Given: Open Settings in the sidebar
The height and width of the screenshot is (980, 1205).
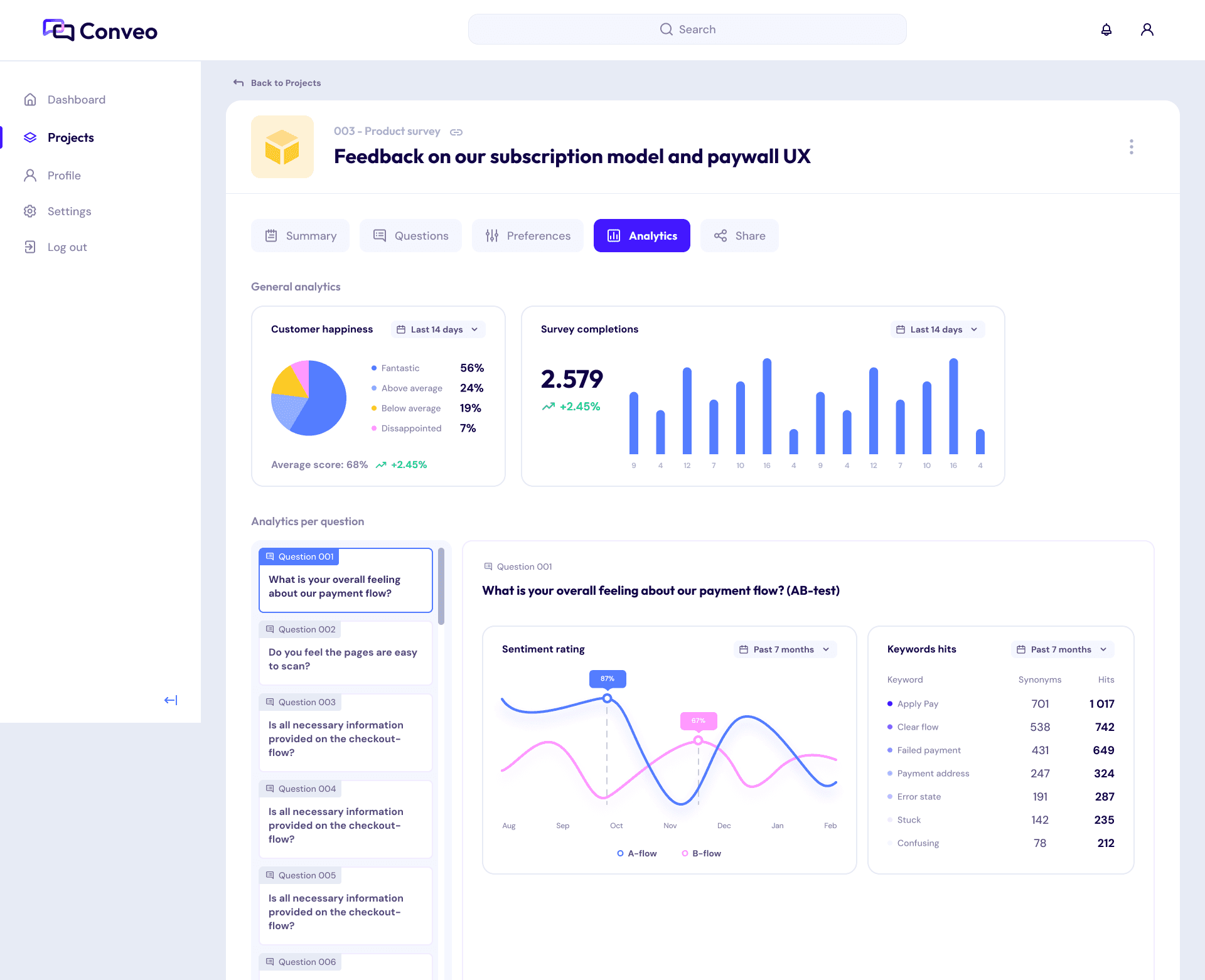Looking at the screenshot, I should 58,211.
